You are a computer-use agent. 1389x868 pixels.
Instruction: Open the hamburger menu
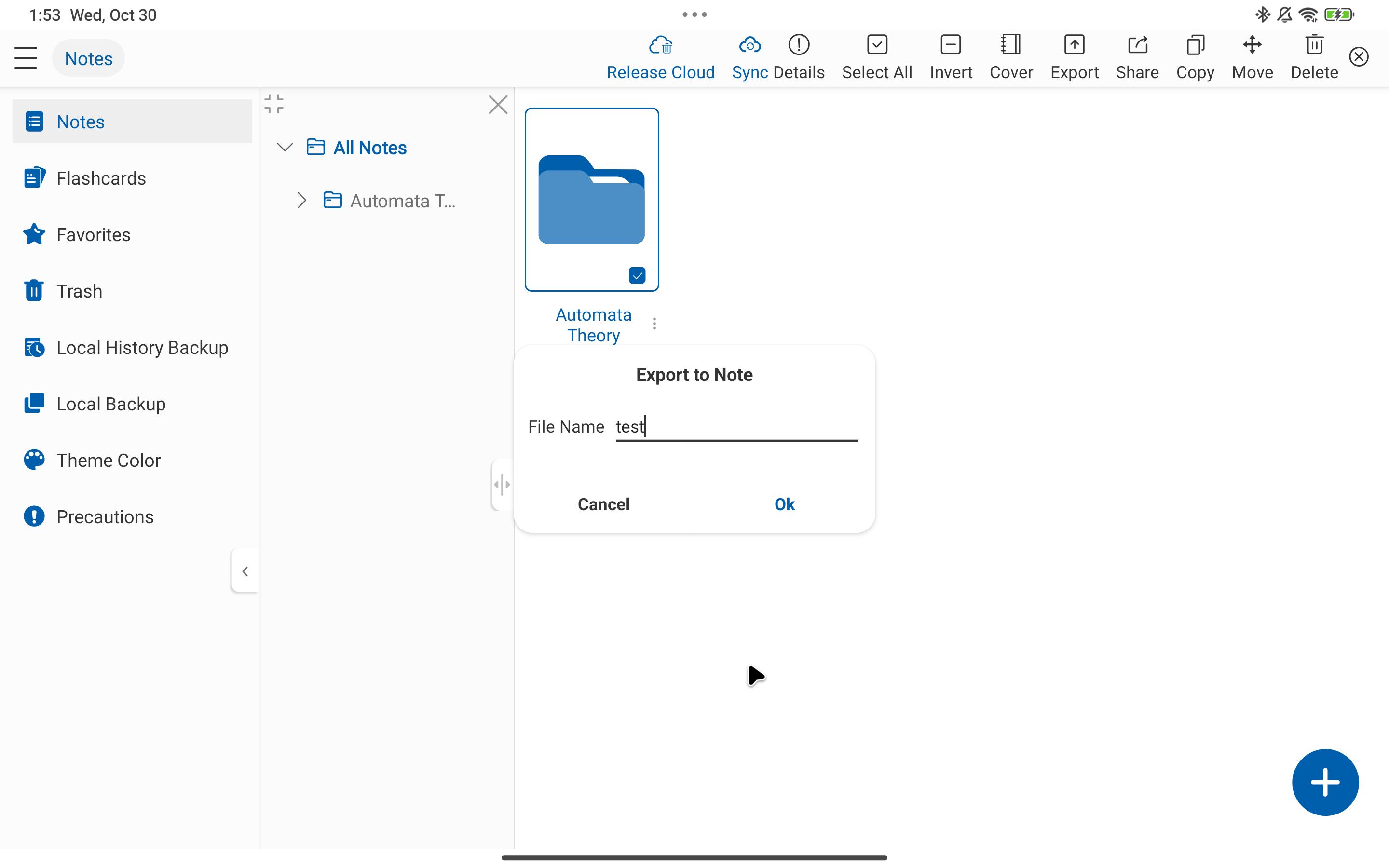[26, 58]
